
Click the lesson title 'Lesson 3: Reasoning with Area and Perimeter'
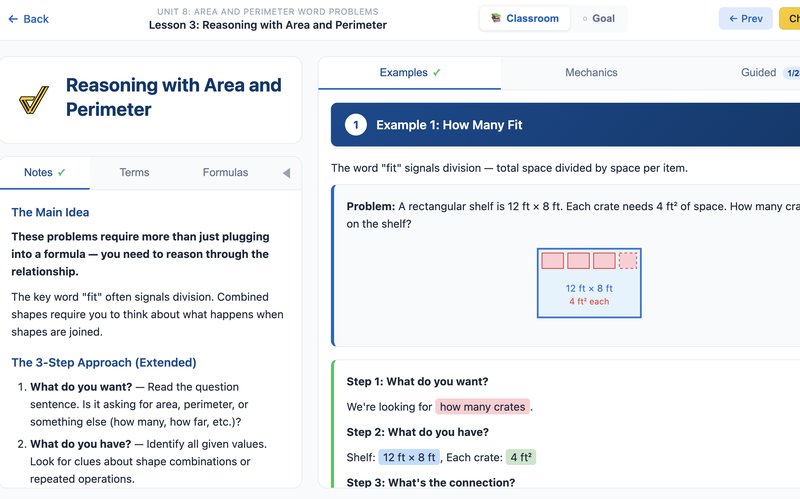[x=267, y=25]
